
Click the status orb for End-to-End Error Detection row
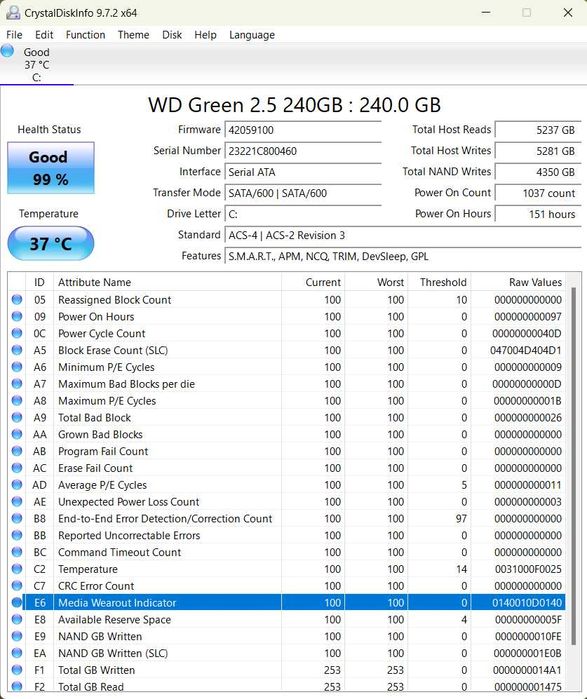point(17,518)
